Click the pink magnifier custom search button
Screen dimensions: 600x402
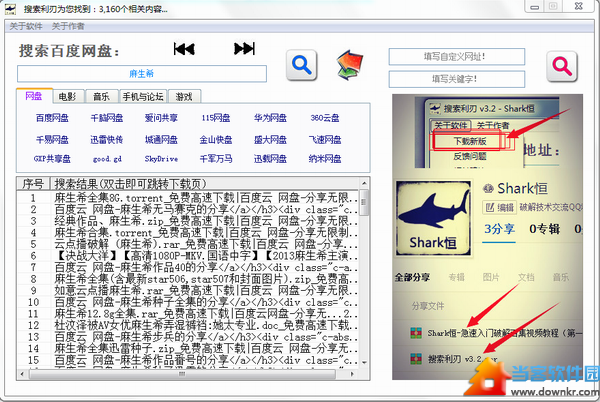561,66
